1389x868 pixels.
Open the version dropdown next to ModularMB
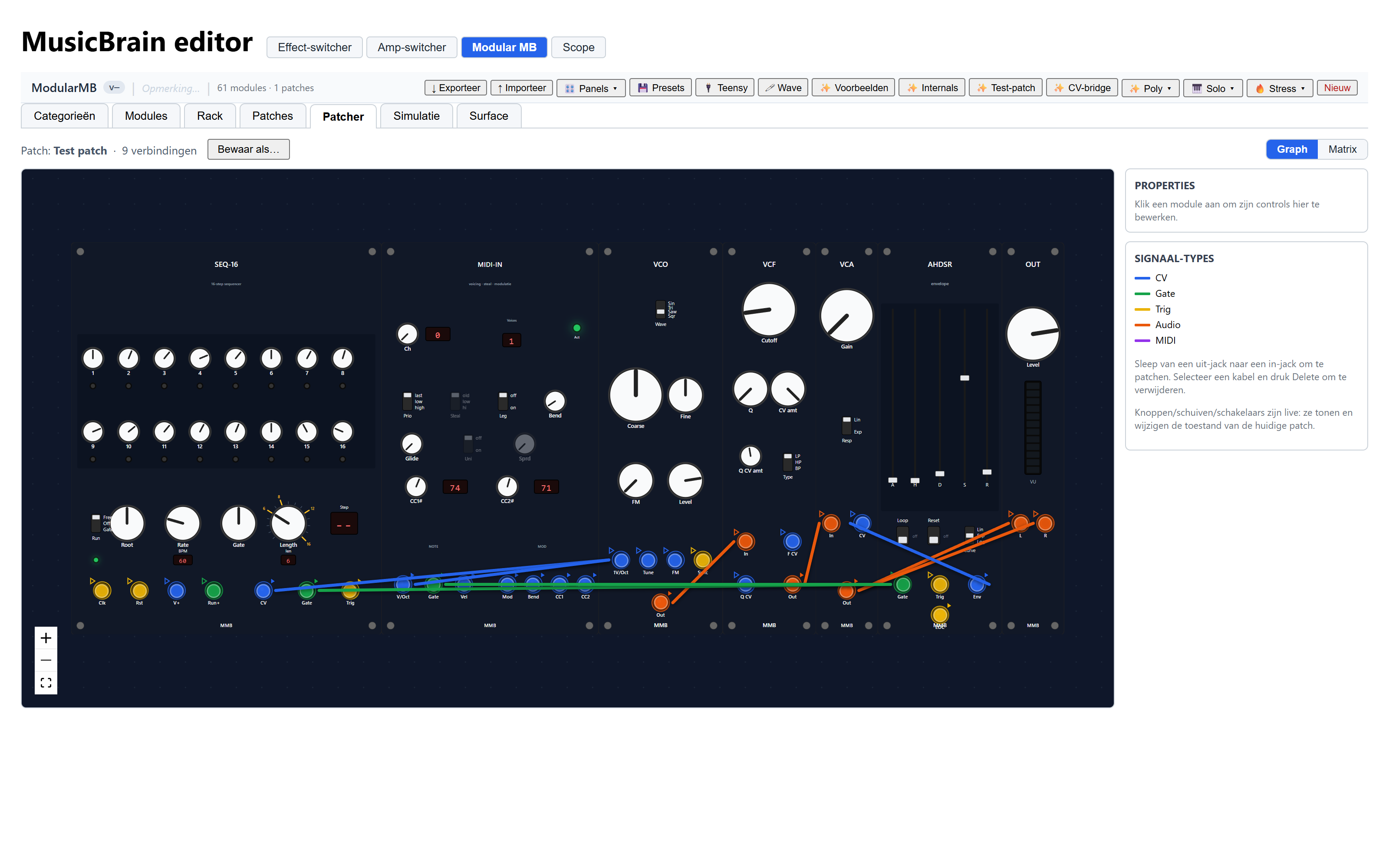[114, 88]
